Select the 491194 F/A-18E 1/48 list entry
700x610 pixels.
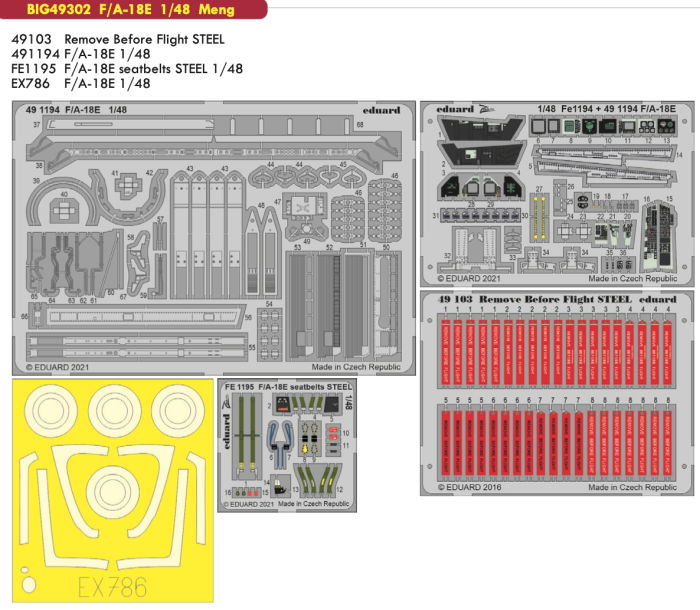[x=80, y=54]
